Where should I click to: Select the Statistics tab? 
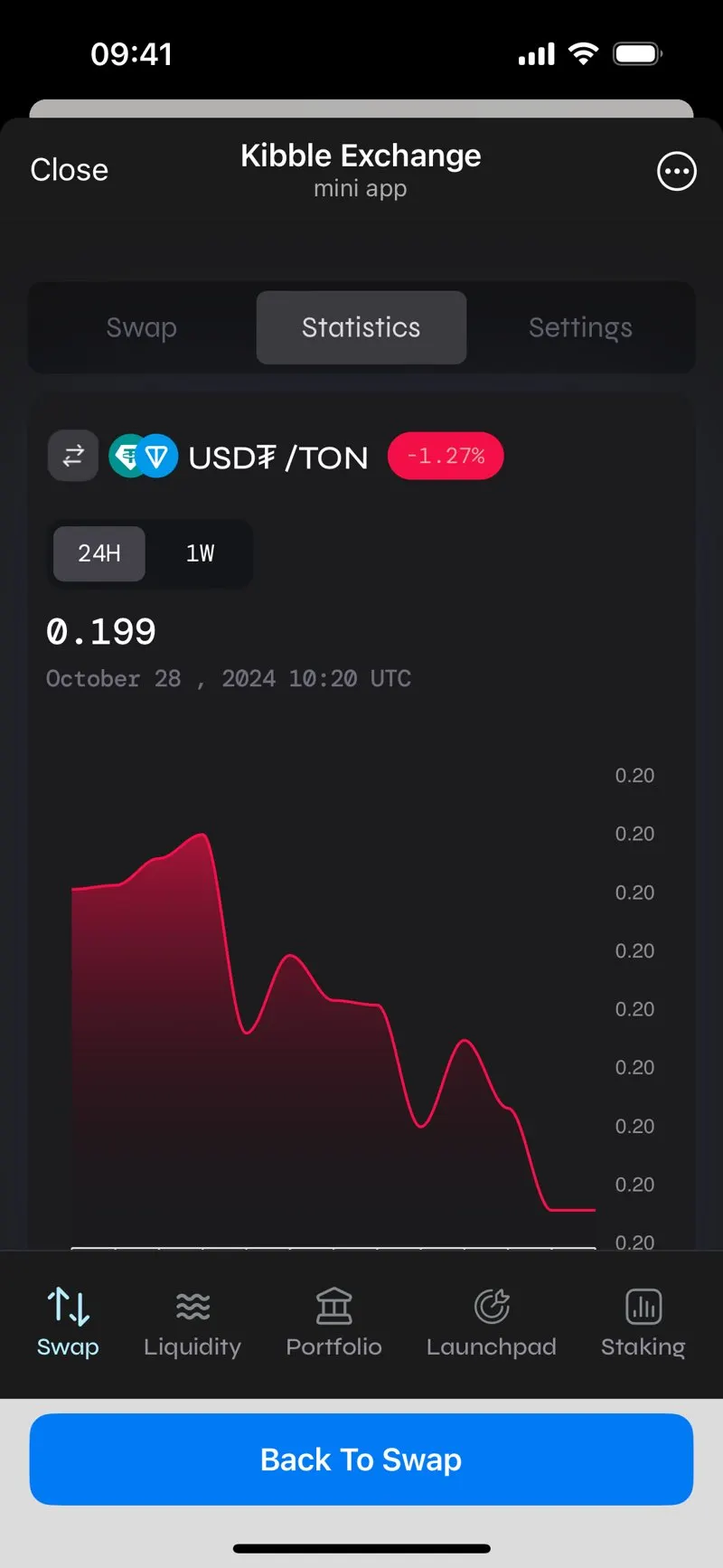pos(361,327)
